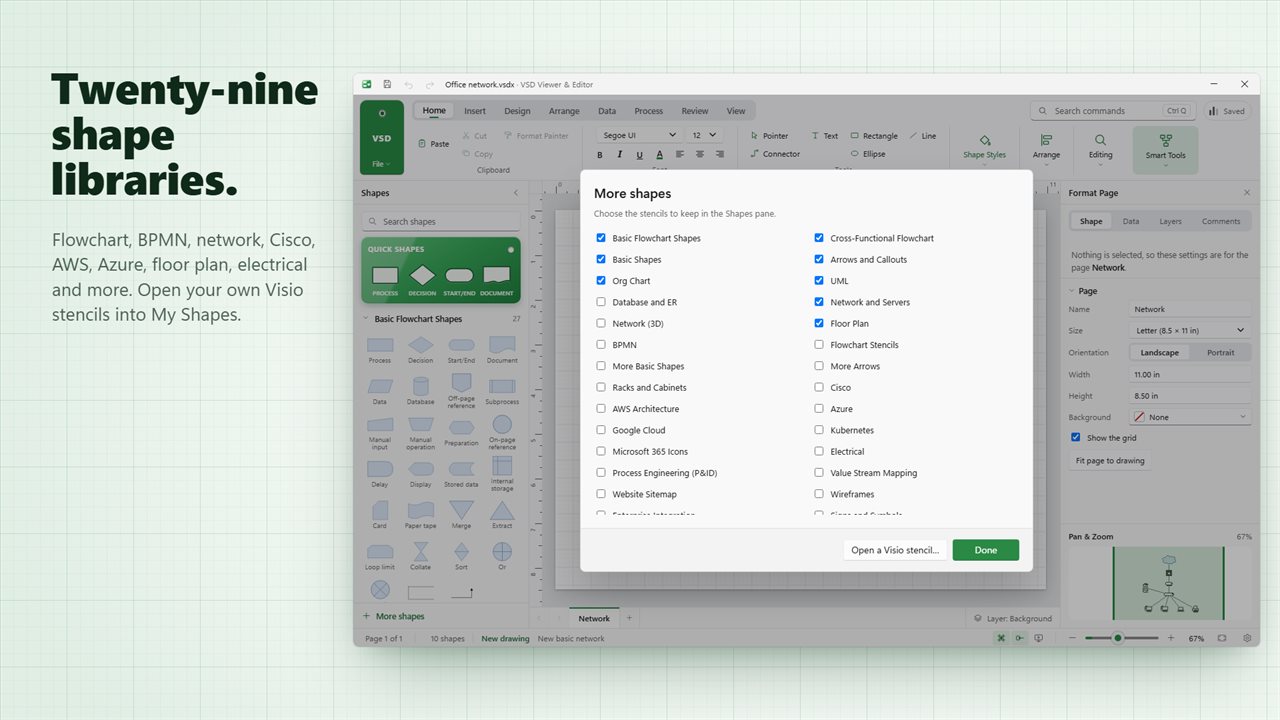Screen dimensions: 1280x720
Task: Add the Decision shape from Quick Shapes
Action: (422, 279)
